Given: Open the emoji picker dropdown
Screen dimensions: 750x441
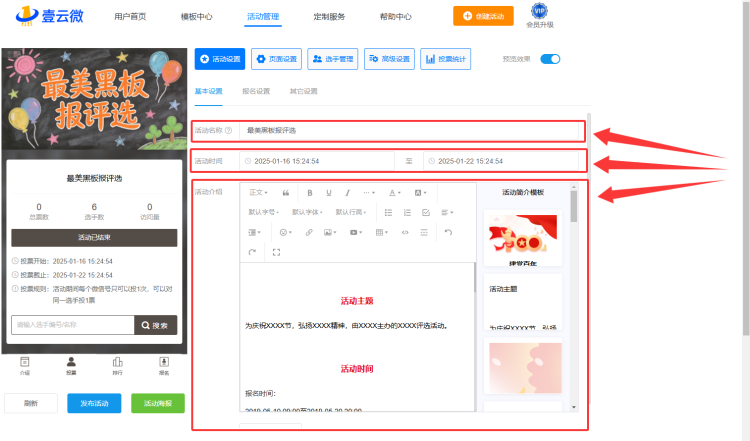Looking at the screenshot, I should click(x=286, y=232).
